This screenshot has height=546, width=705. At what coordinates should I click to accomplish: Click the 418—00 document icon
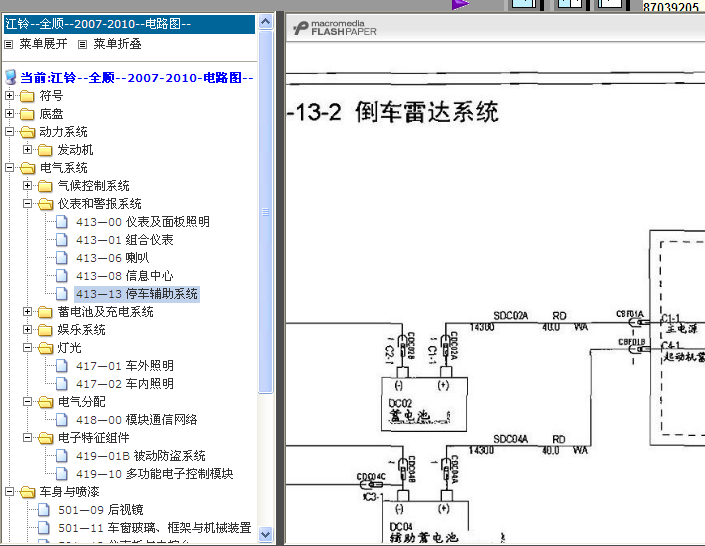62,420
